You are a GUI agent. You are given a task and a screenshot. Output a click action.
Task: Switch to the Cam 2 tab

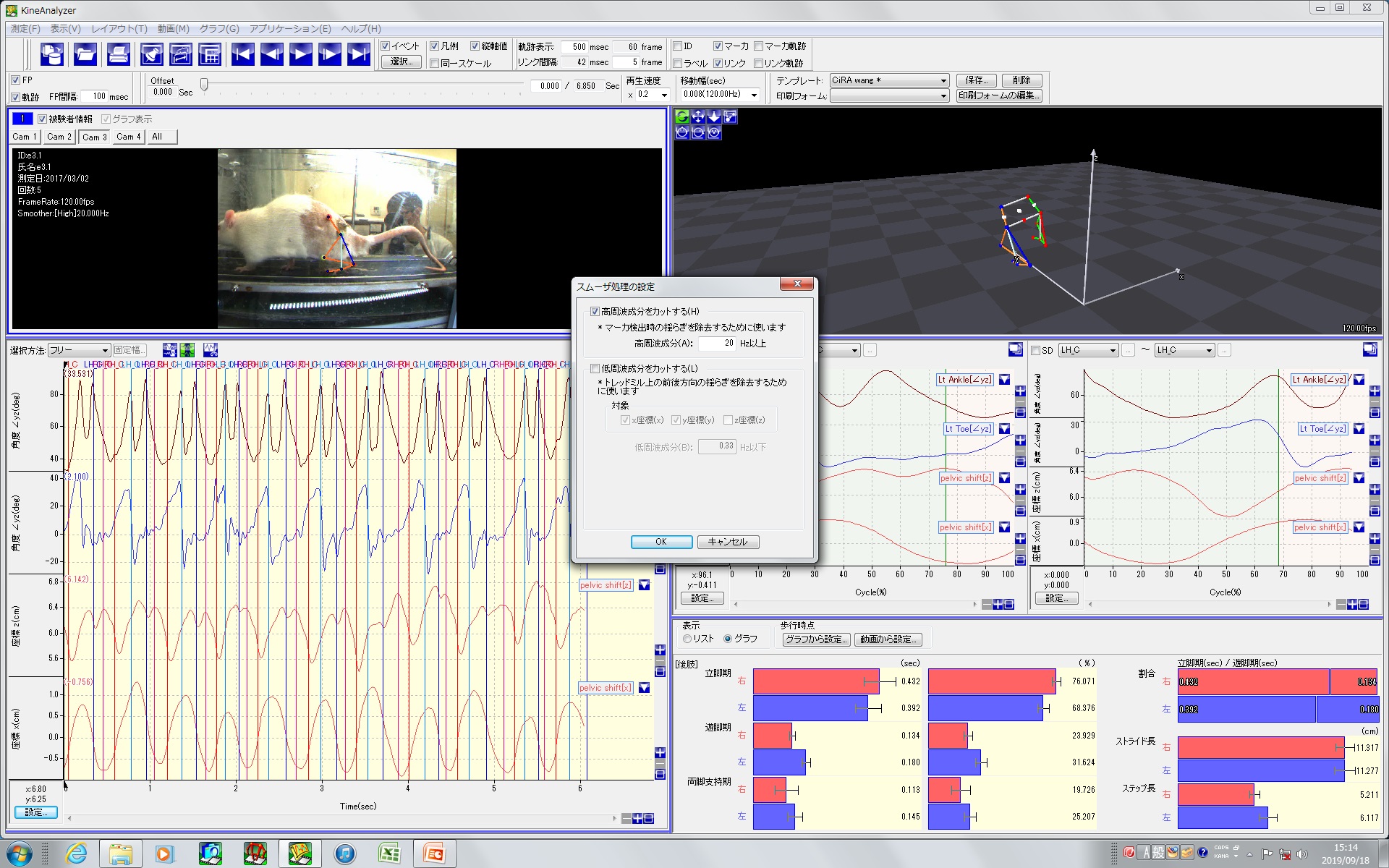click(x=59, y=137)
